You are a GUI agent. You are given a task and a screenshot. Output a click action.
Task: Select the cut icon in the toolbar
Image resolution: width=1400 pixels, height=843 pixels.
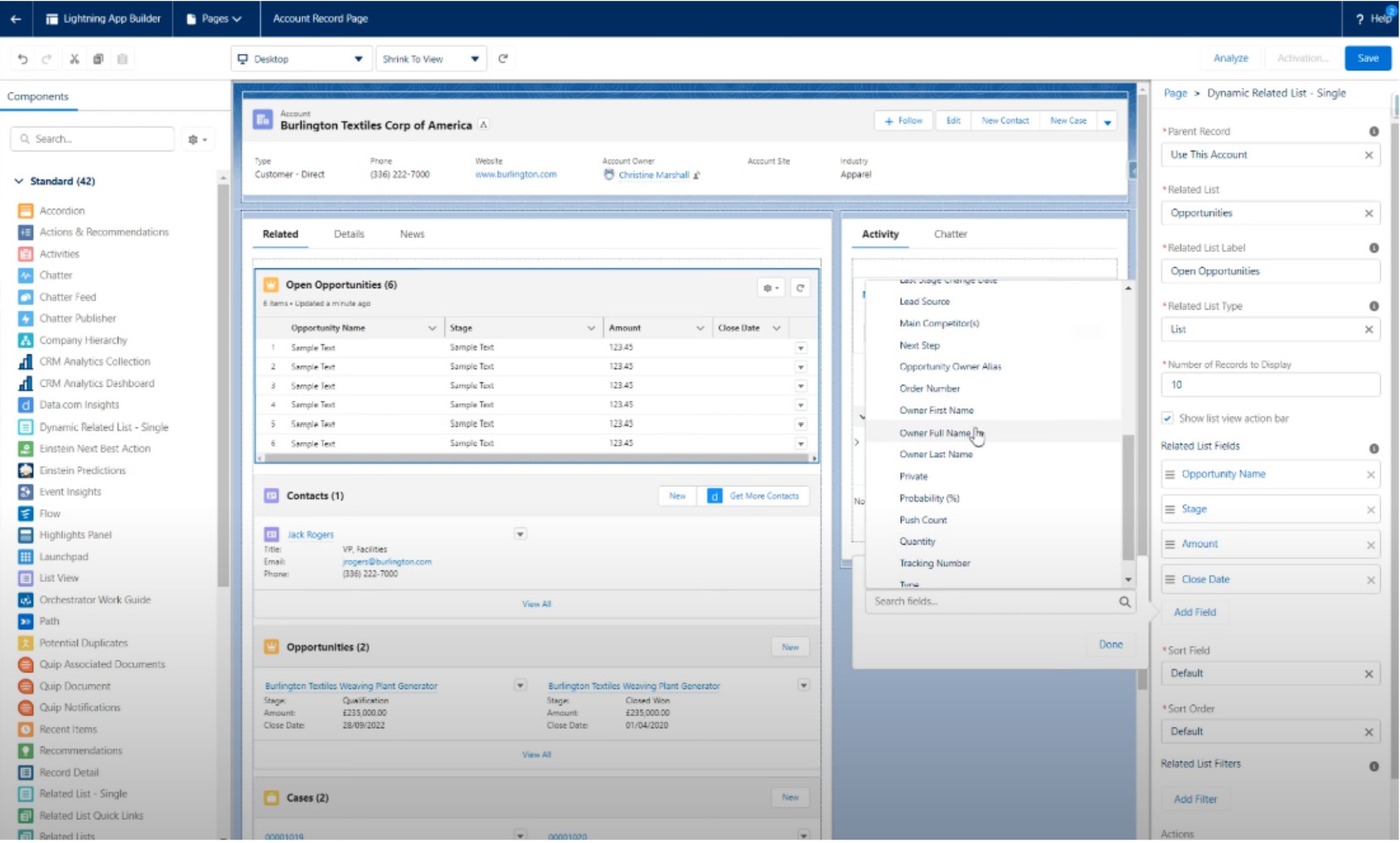point(73,58)
